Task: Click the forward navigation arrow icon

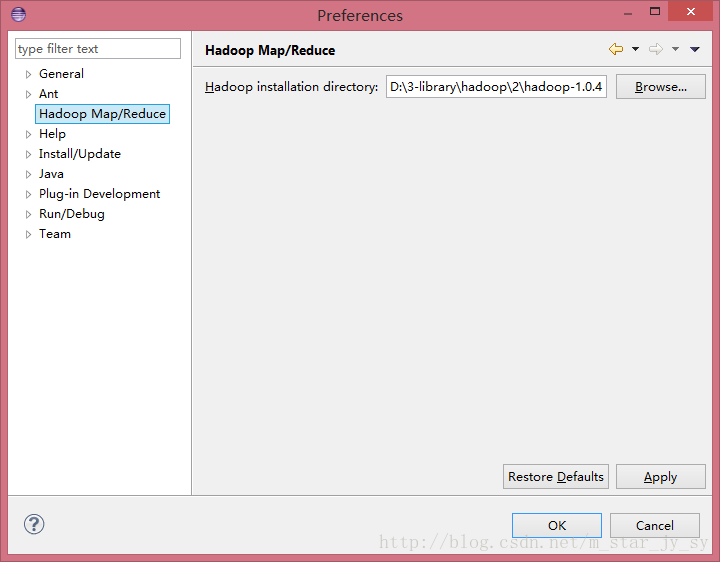Action: pyautogui.click(x=656, y=49)
